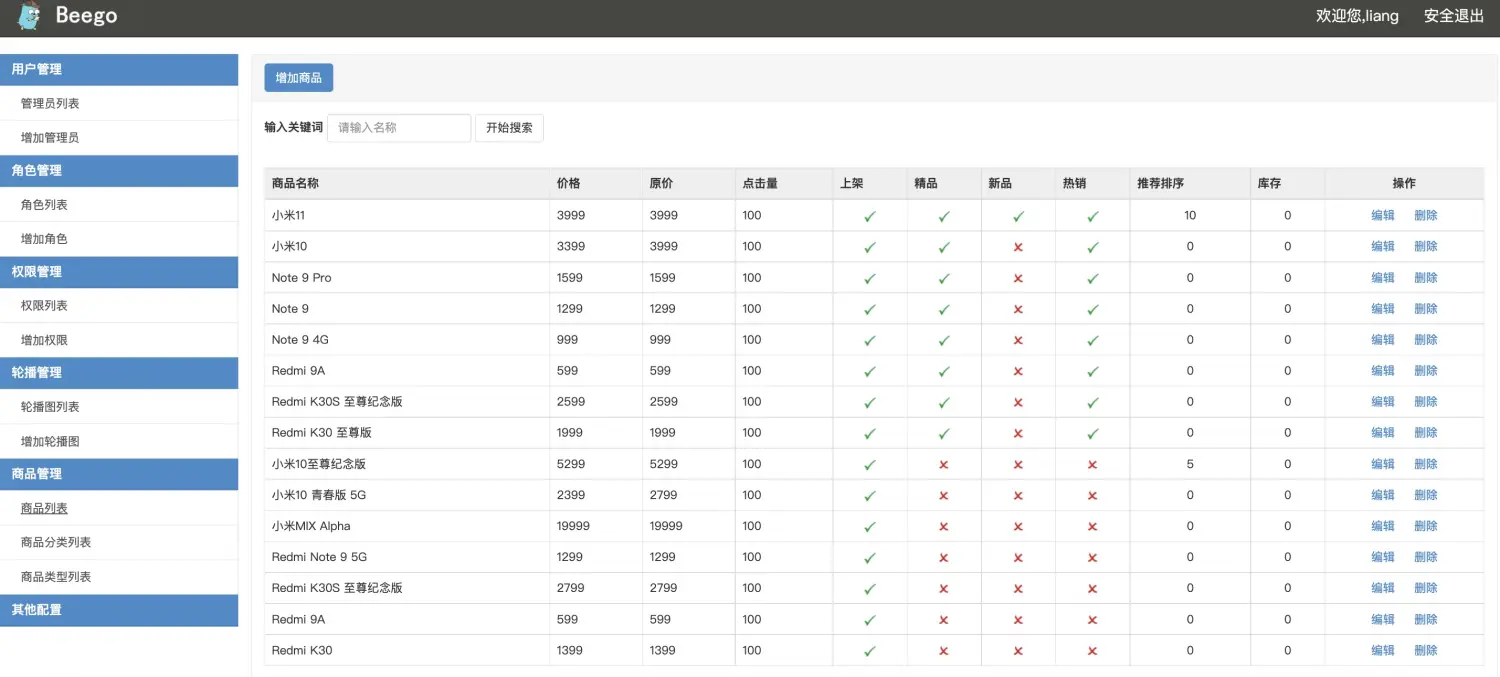This screenshot has height=677, width=1500.
Task: Open 轮播图列表 in sidebar
Action: click(50, 407)
